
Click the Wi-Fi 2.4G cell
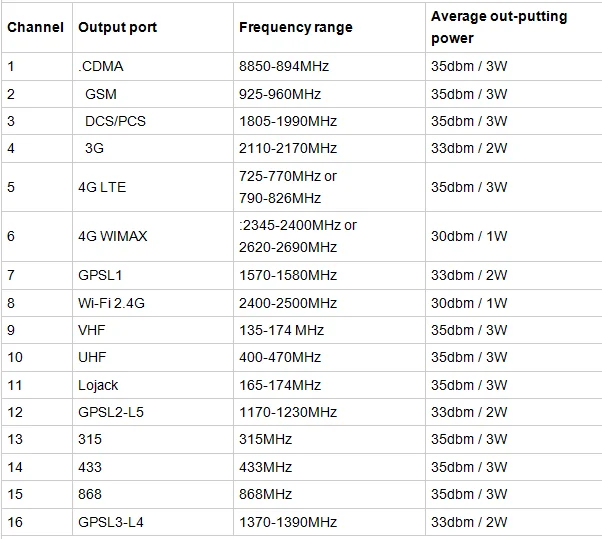(x=110, y=303)
